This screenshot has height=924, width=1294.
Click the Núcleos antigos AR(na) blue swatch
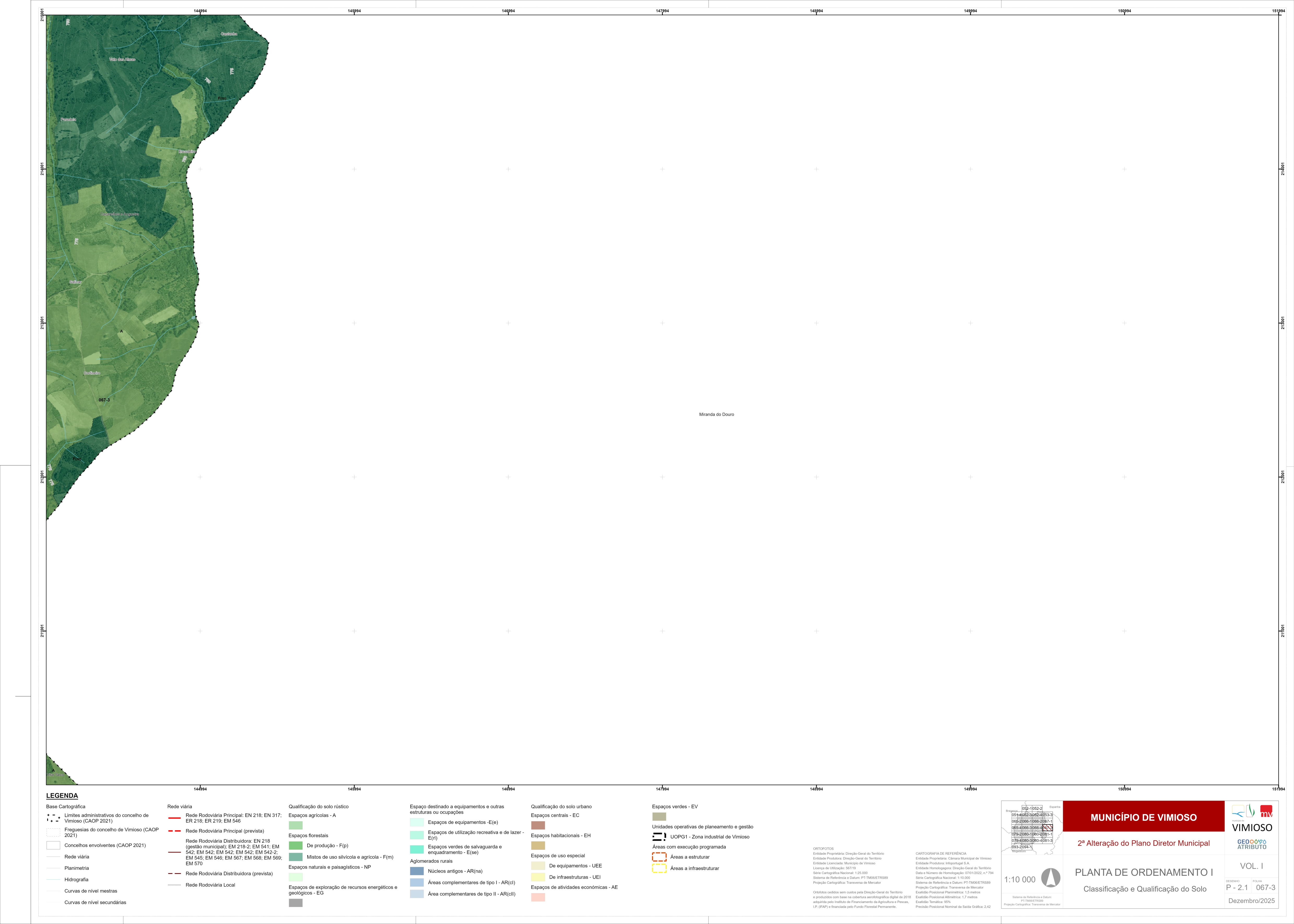[x=417, y=871]
